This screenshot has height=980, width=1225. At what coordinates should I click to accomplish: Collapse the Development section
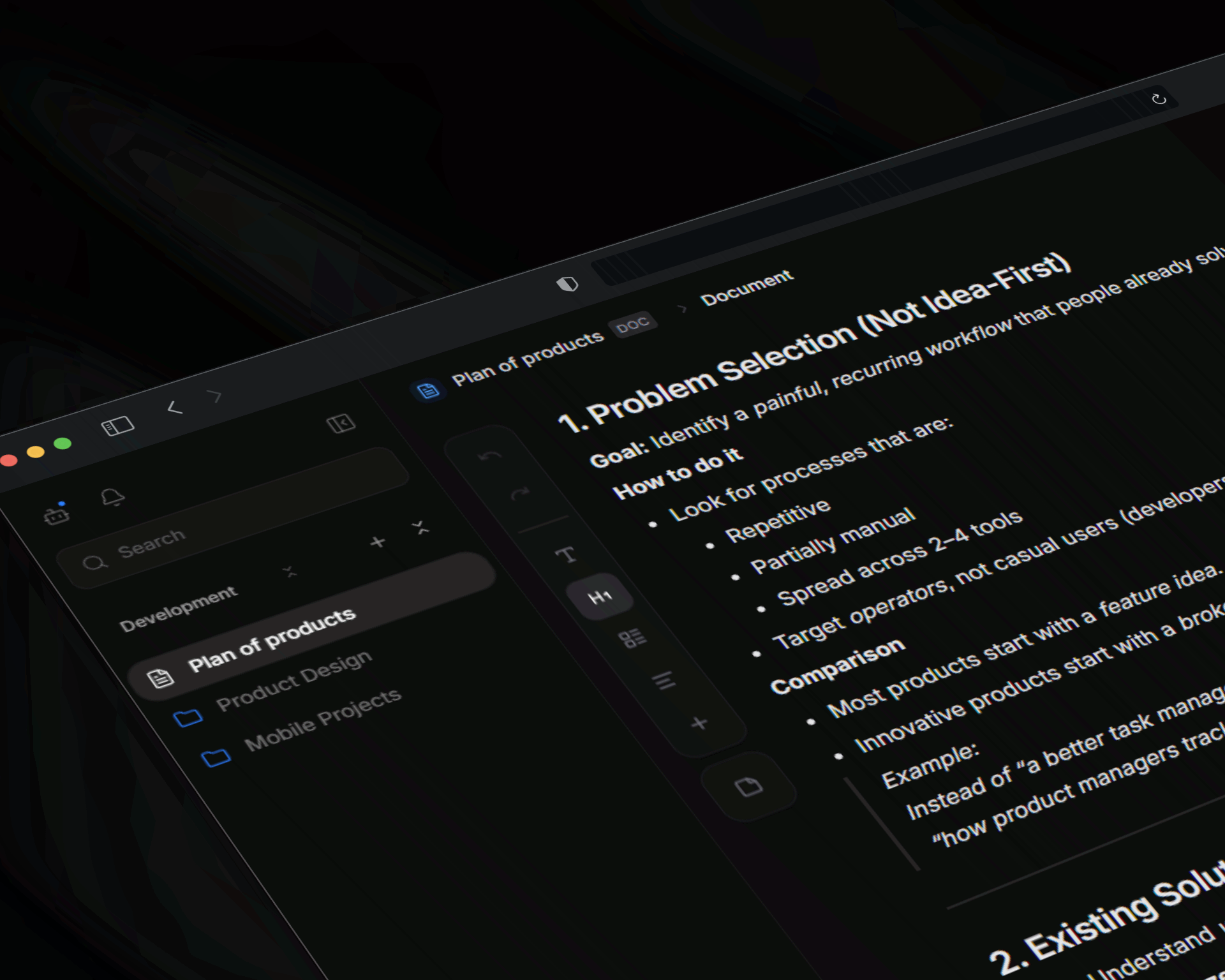point(290,571)
